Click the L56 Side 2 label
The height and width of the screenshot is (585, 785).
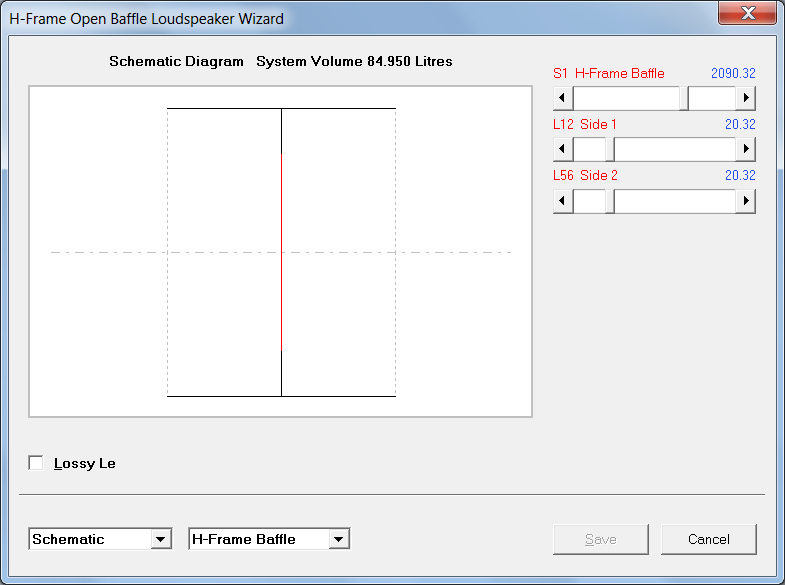(x=585, y=176)
